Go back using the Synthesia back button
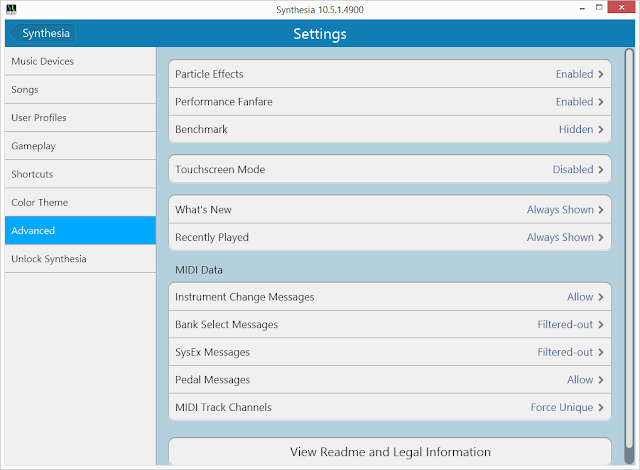This screenshot has width=640, height=470. 42,33
